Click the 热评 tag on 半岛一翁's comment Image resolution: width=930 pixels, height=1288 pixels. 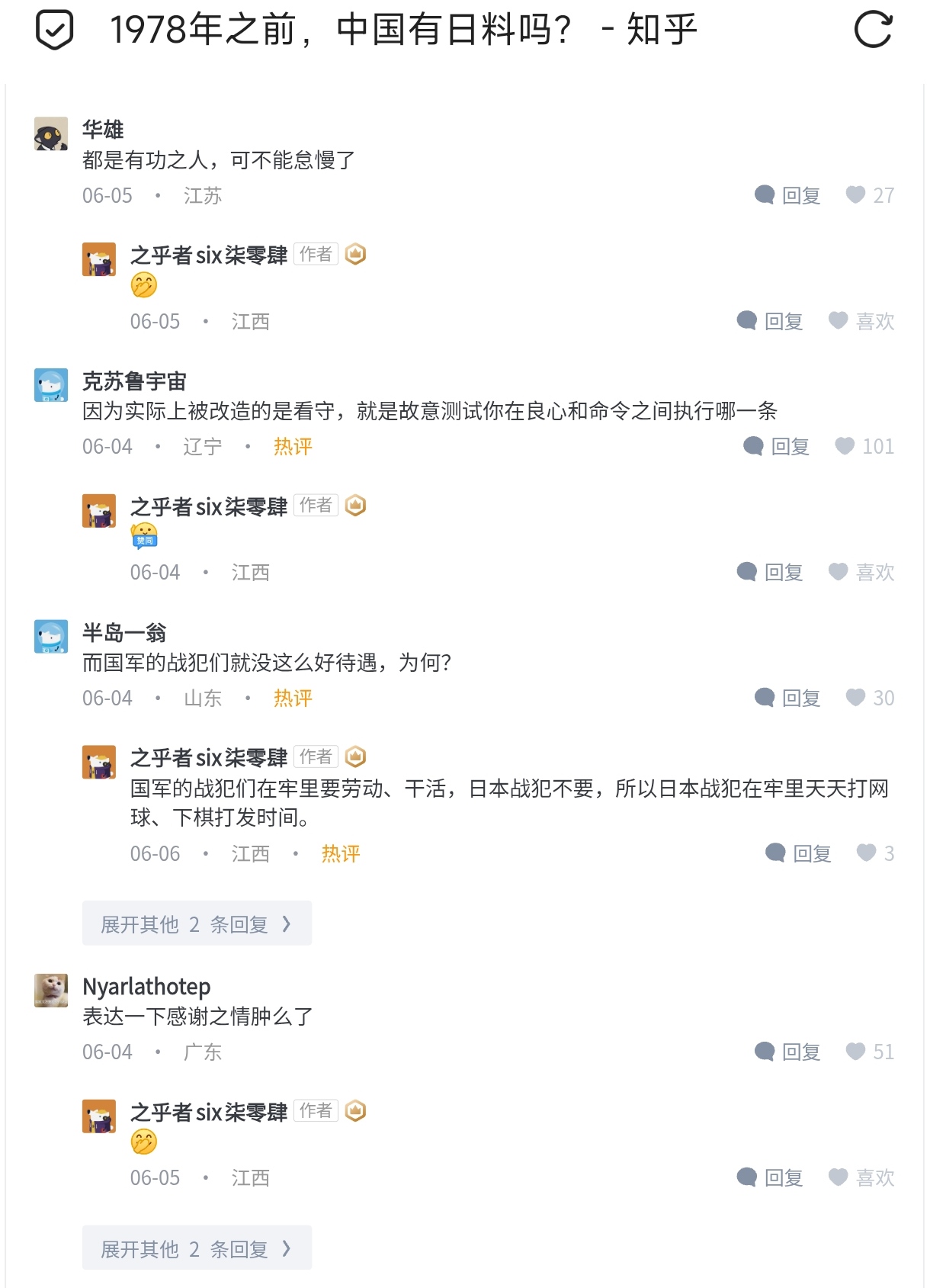[x=293, y=698]
